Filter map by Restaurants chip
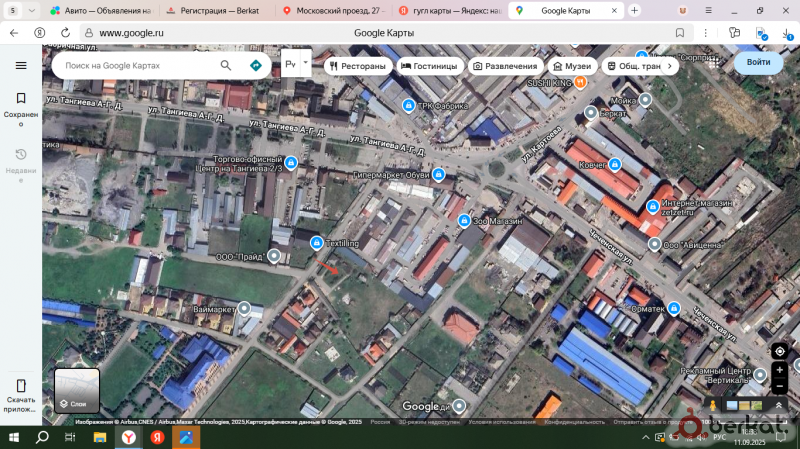This screenshot has width=800, height=449. coord(356,66)
